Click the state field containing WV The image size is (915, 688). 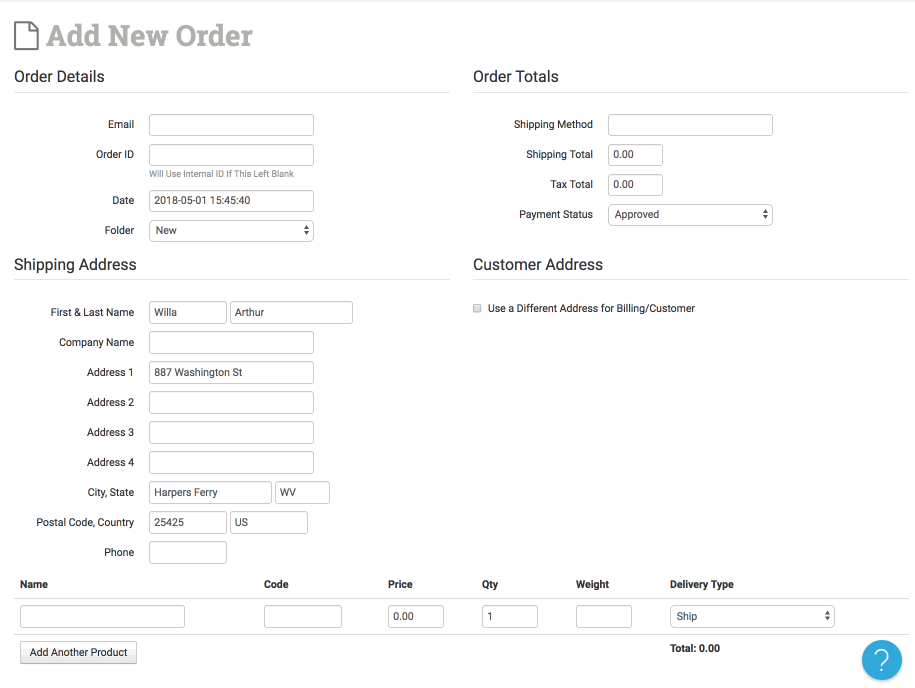pos(302,493)
